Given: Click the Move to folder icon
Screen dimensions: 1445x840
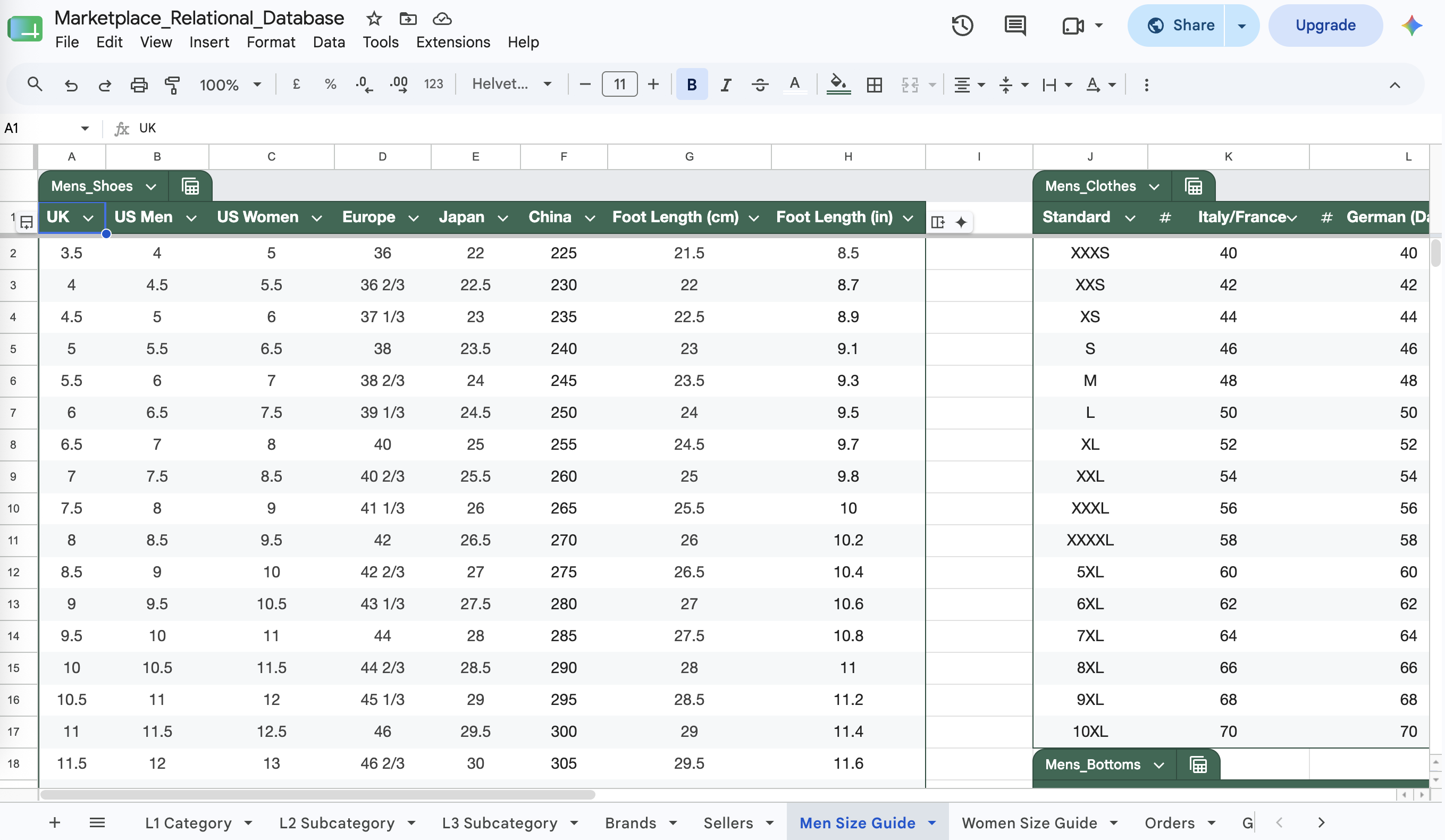Looking at the screenshot, I should 408,19.
